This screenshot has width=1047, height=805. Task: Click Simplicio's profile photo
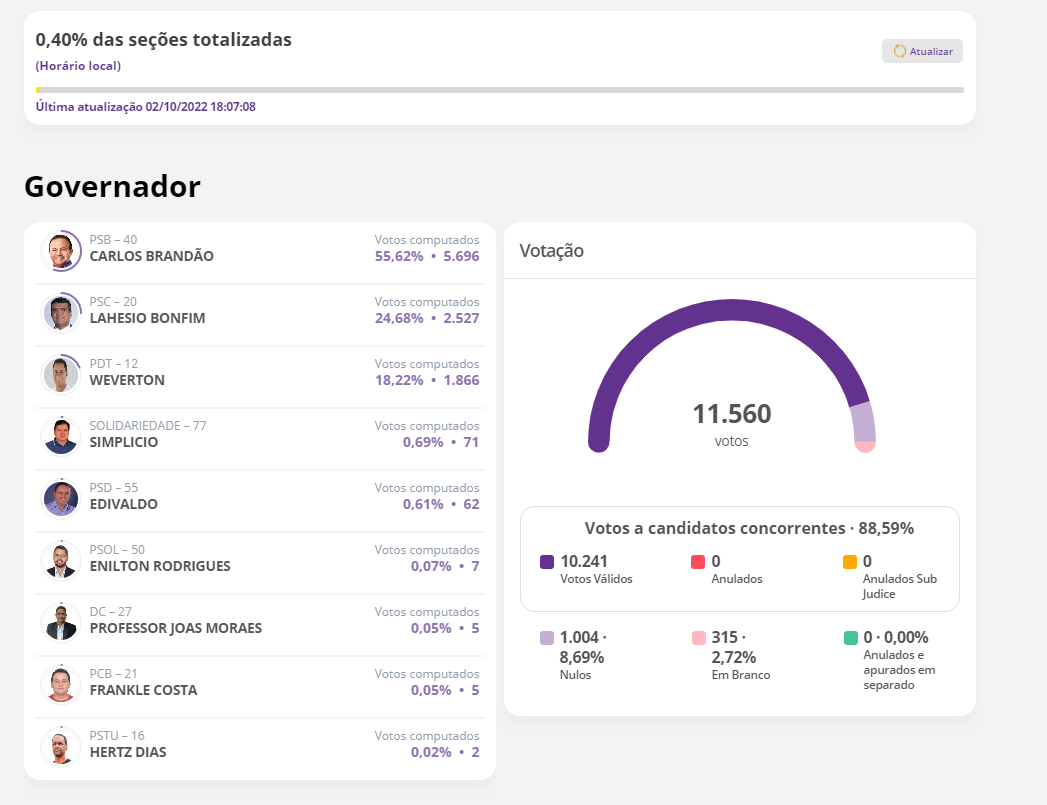(x=61, y=437)
